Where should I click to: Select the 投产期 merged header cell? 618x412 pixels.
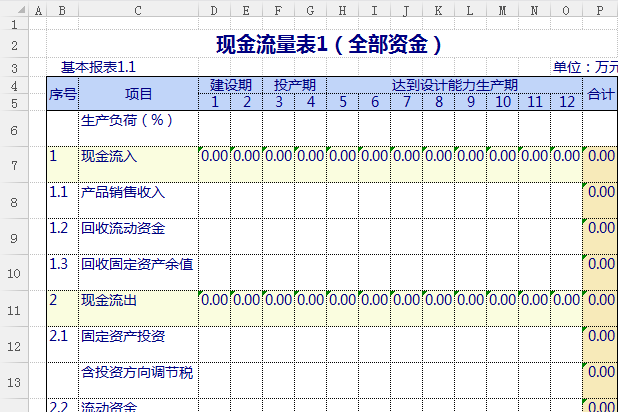tap(294, 85)
